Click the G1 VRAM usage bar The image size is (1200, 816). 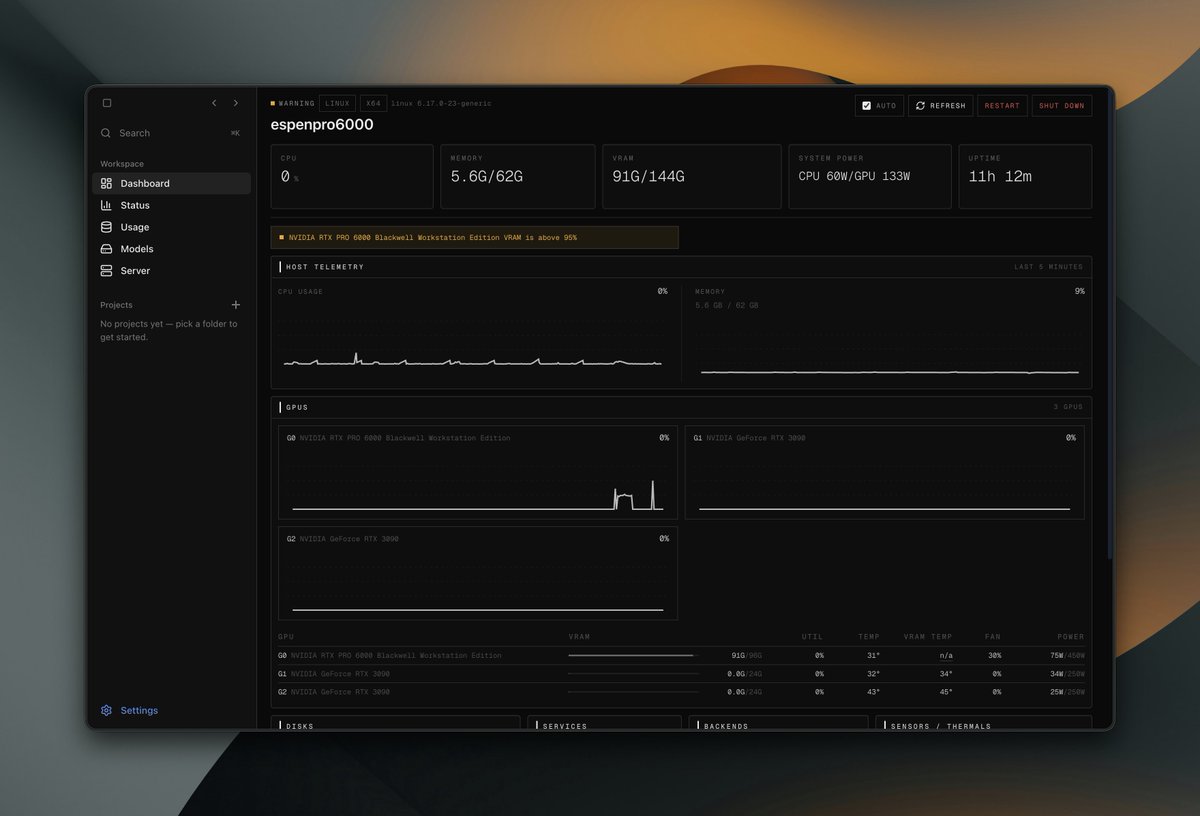coord(633,674)
